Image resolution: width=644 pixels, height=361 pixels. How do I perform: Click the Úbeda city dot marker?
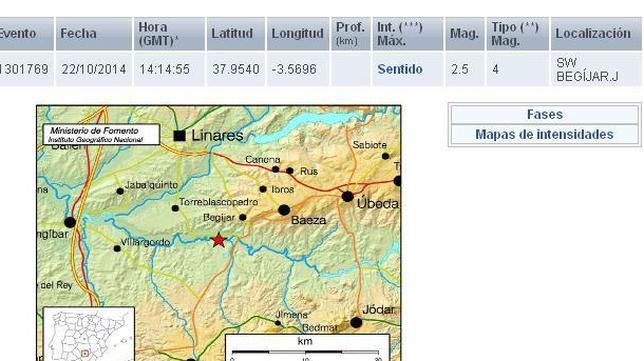pyautogui.click(x=347, y=196)
